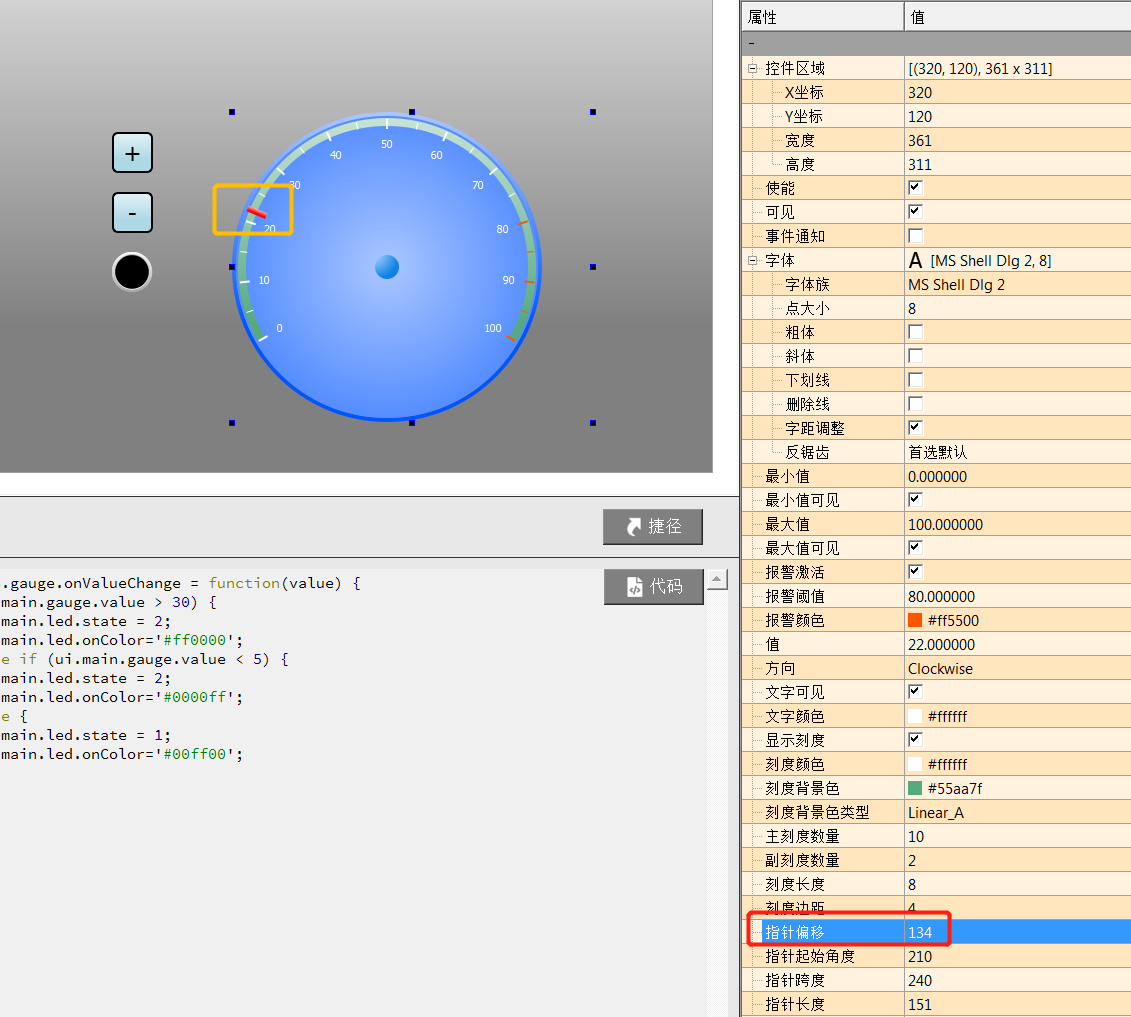Click the 文字颜色 white color swatch

click(x=915, y=716)
